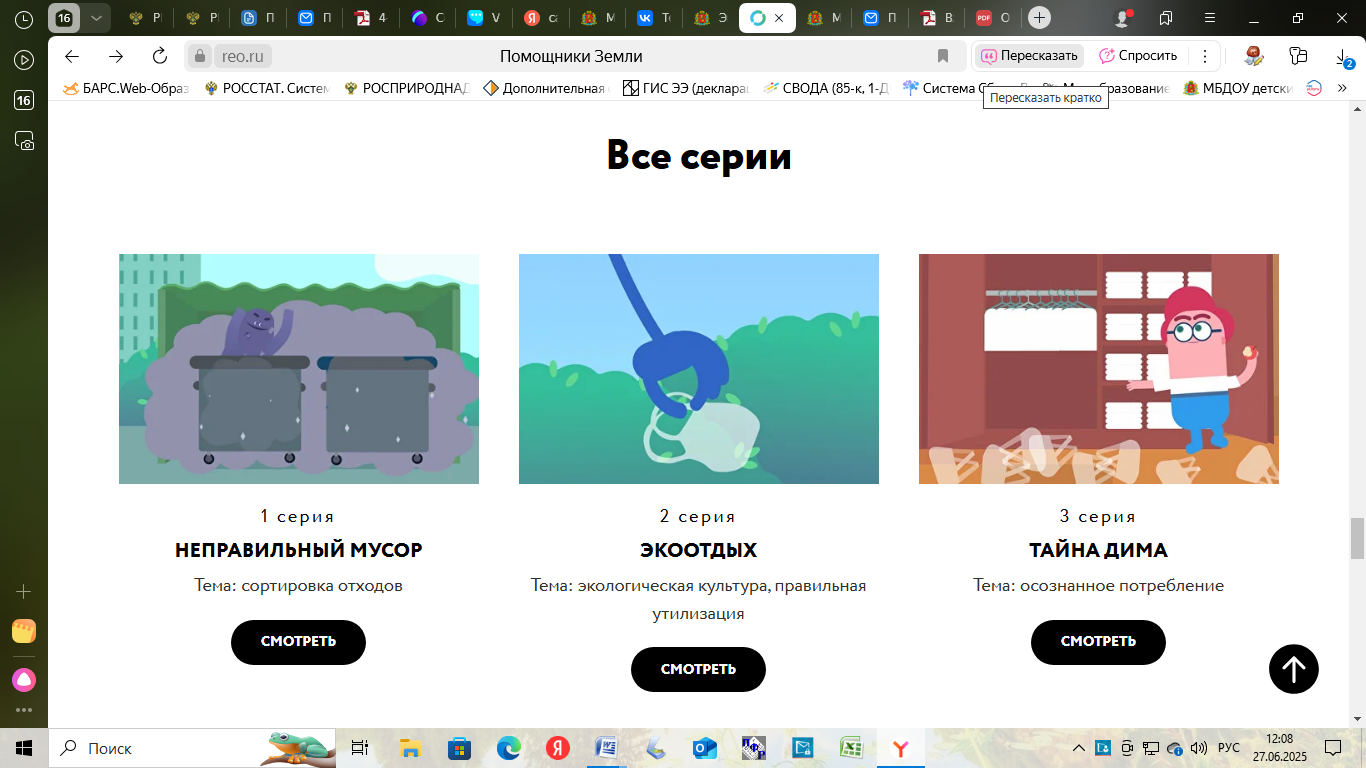Open Microsoft Edge from the taskbar
The height and width of the screenshot is (768, 1366).
(x=509, y=748)
